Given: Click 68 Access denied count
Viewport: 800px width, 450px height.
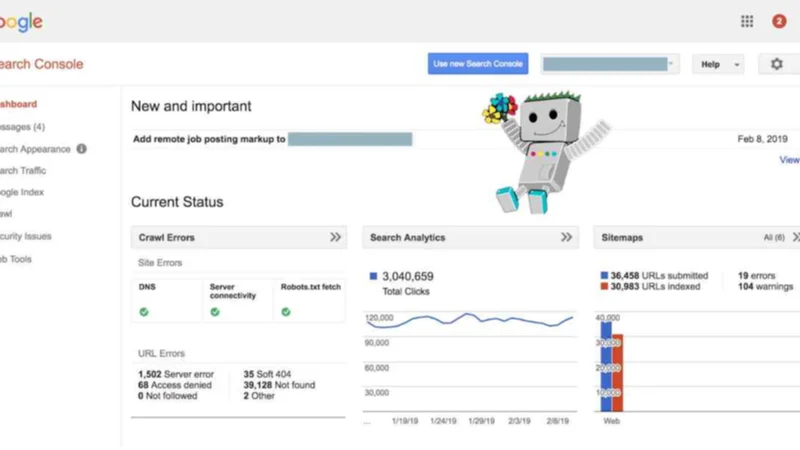Looking at the screenshot, I should tap(174, 385).
